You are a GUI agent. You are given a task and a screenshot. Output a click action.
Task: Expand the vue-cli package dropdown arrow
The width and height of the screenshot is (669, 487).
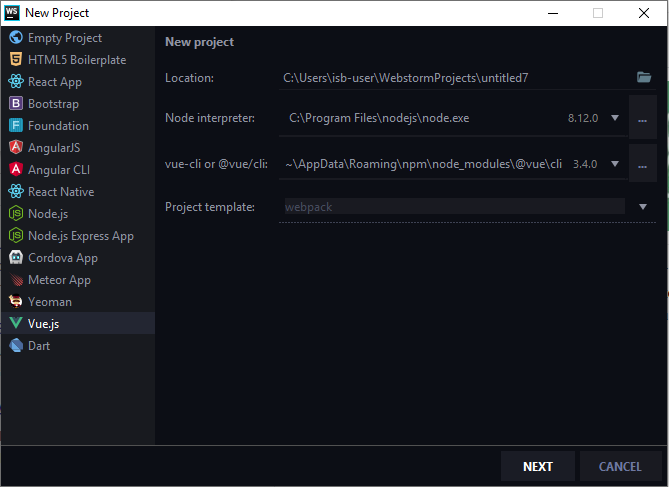[615, 163]
